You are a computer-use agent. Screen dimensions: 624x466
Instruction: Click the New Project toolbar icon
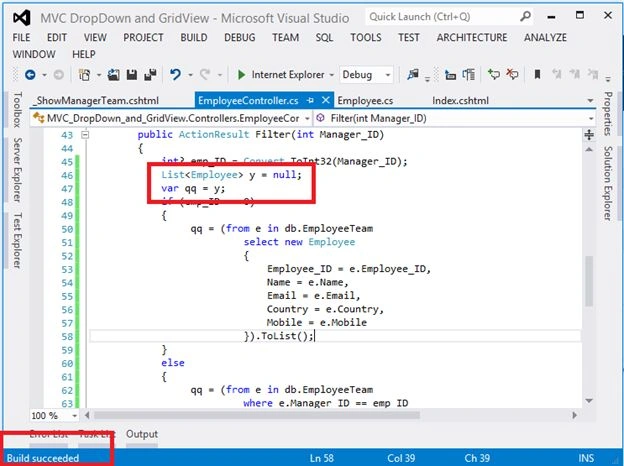point(84,74)
